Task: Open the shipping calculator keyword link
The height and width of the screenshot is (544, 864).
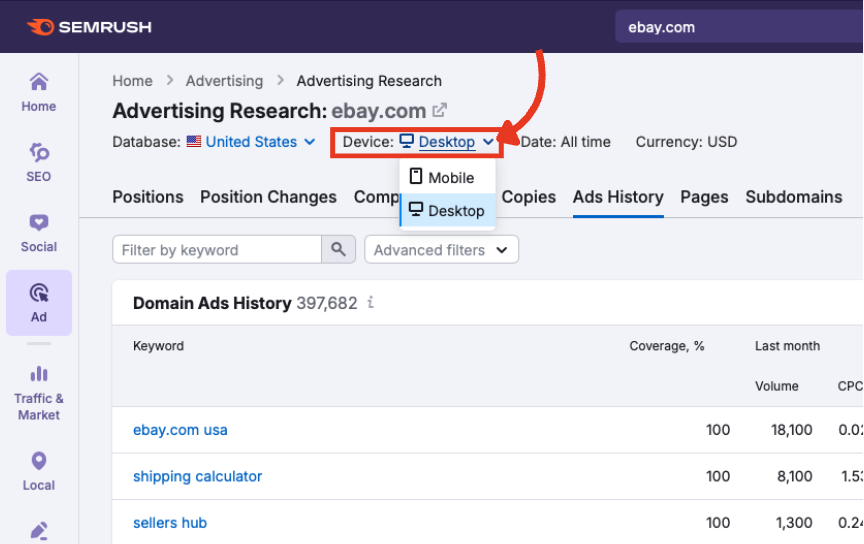Action: [197, 476]
